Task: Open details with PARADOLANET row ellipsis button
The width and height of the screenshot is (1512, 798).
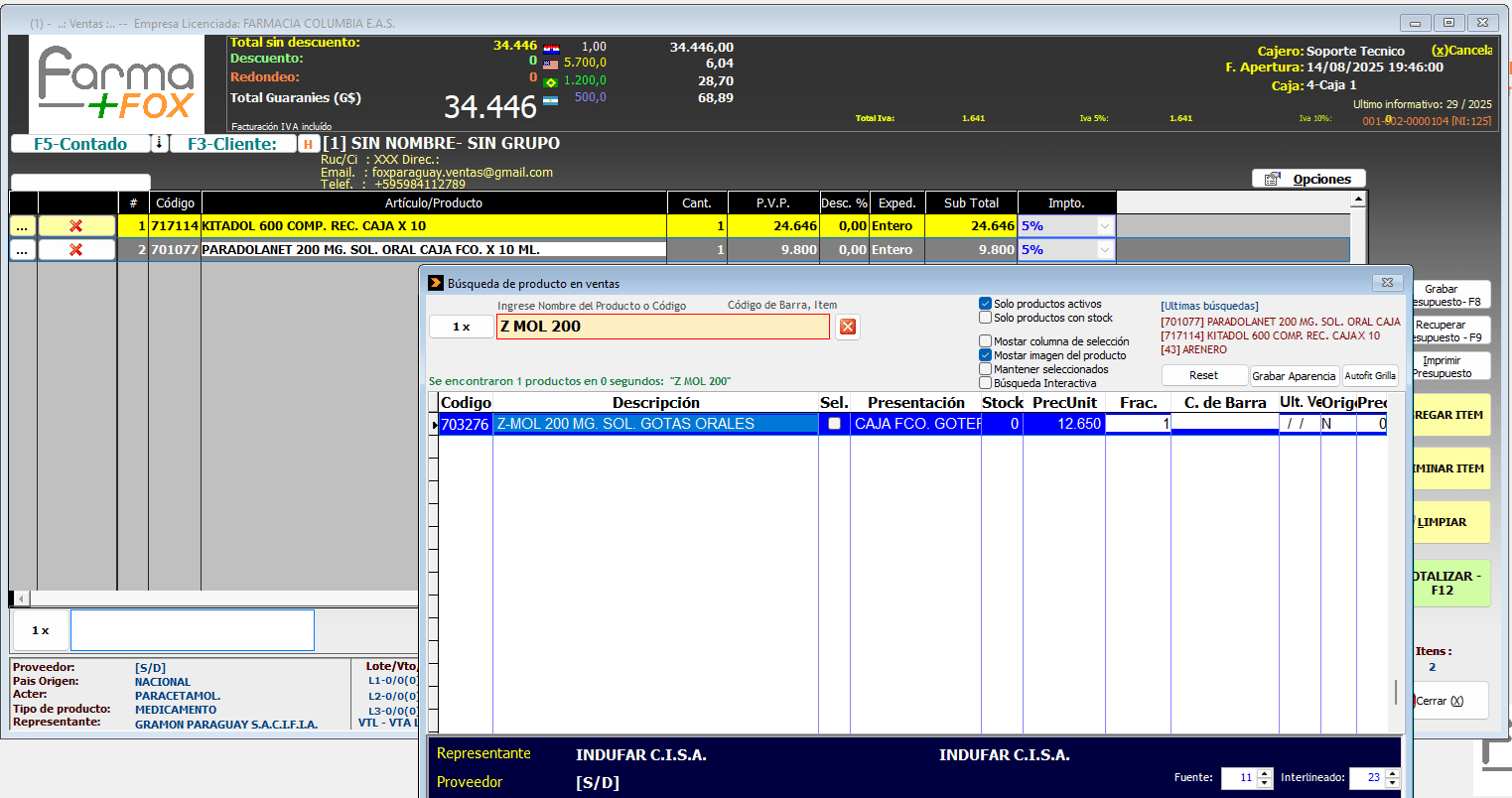Action: coord(23,250)
